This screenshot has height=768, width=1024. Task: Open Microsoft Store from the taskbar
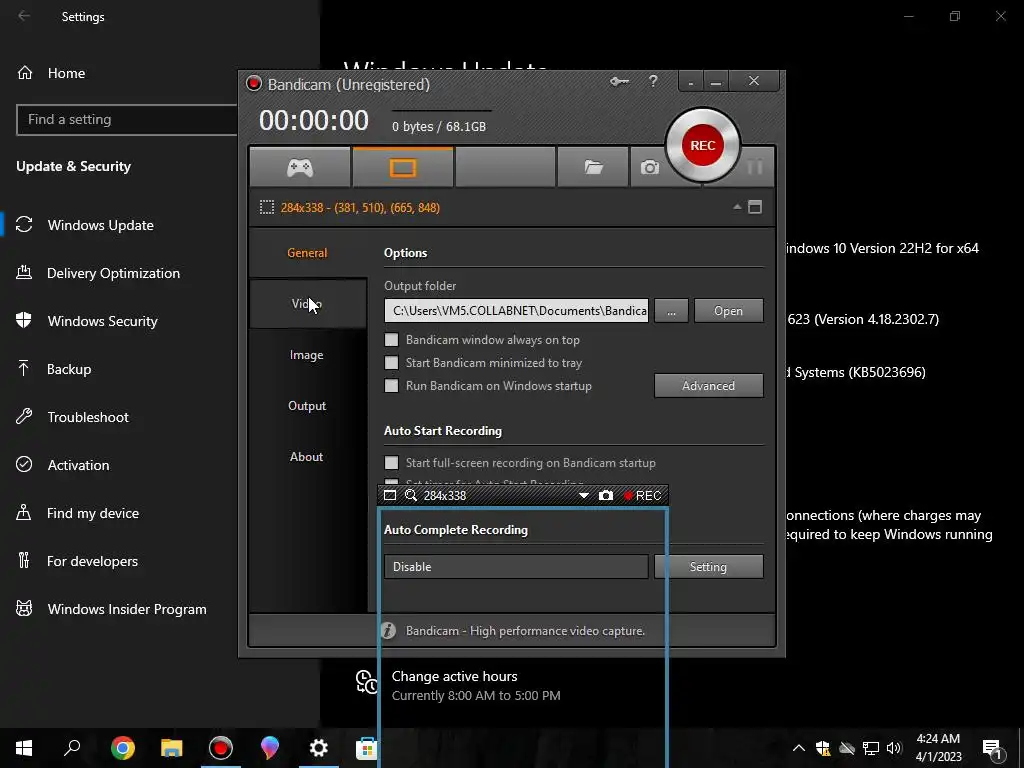pos(366,748)
